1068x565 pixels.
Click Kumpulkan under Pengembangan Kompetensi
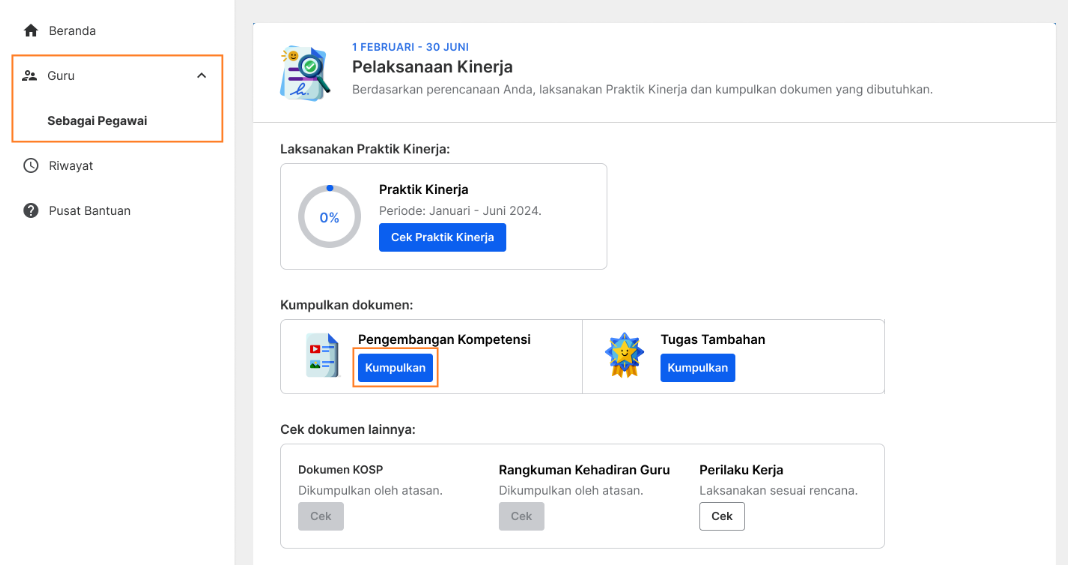point(395,368)
